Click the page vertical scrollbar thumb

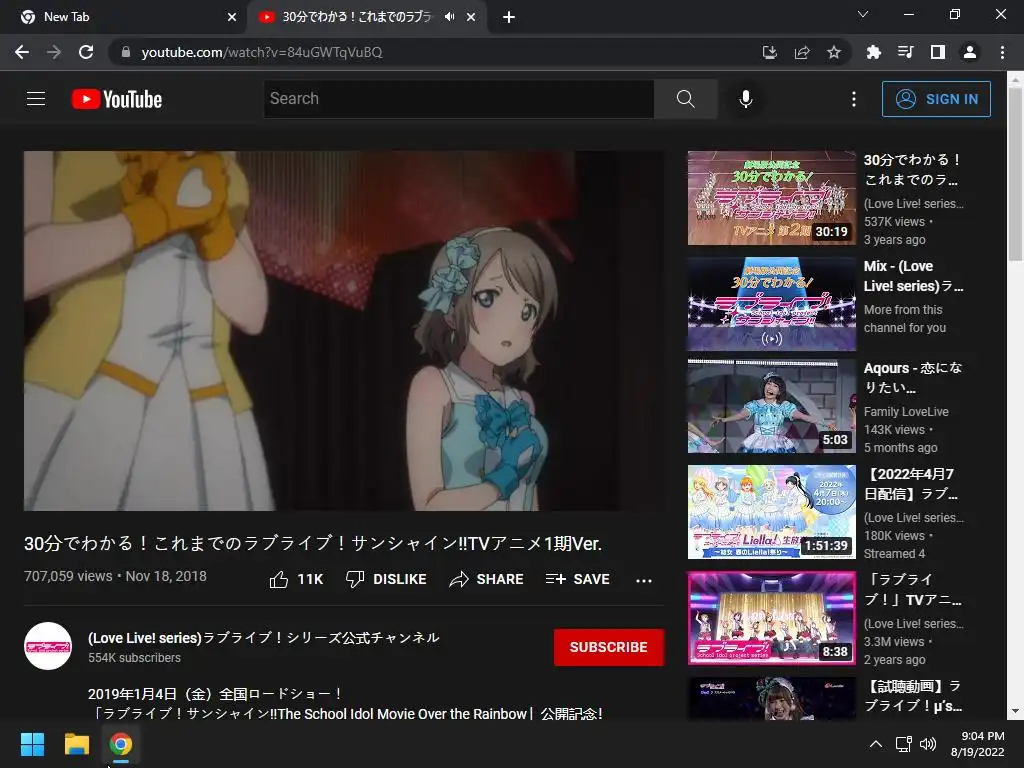[1015, 173]
